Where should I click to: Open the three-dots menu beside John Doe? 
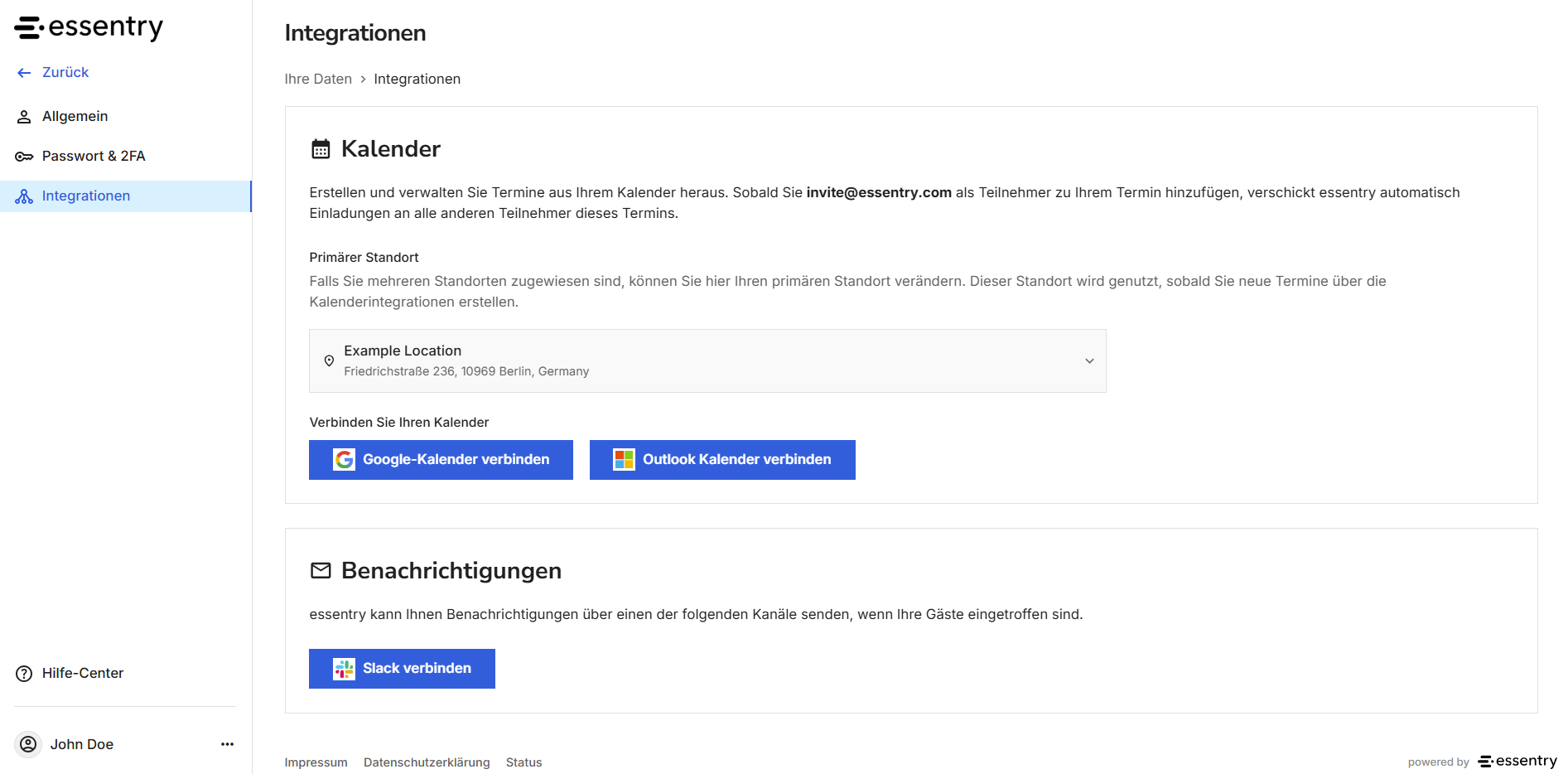click(227, 744)
